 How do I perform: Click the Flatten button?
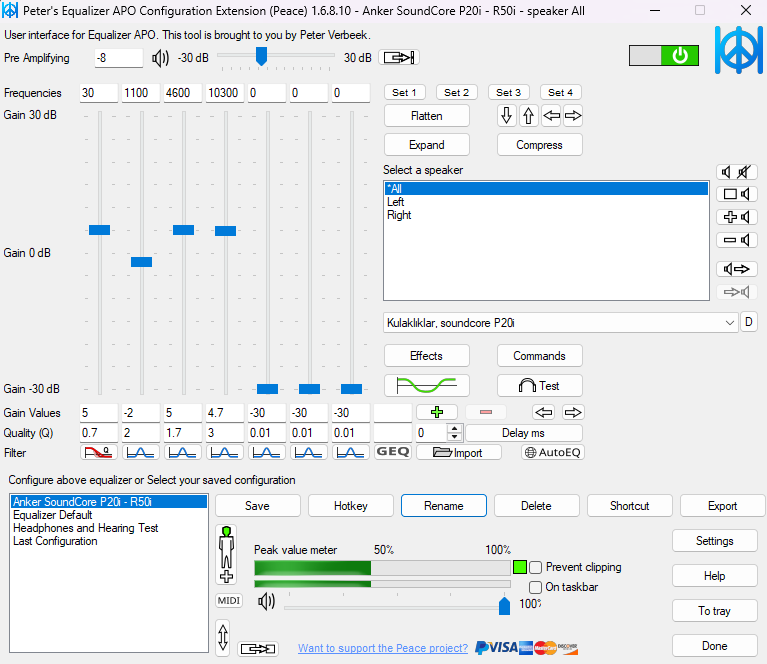coord(427,116)
